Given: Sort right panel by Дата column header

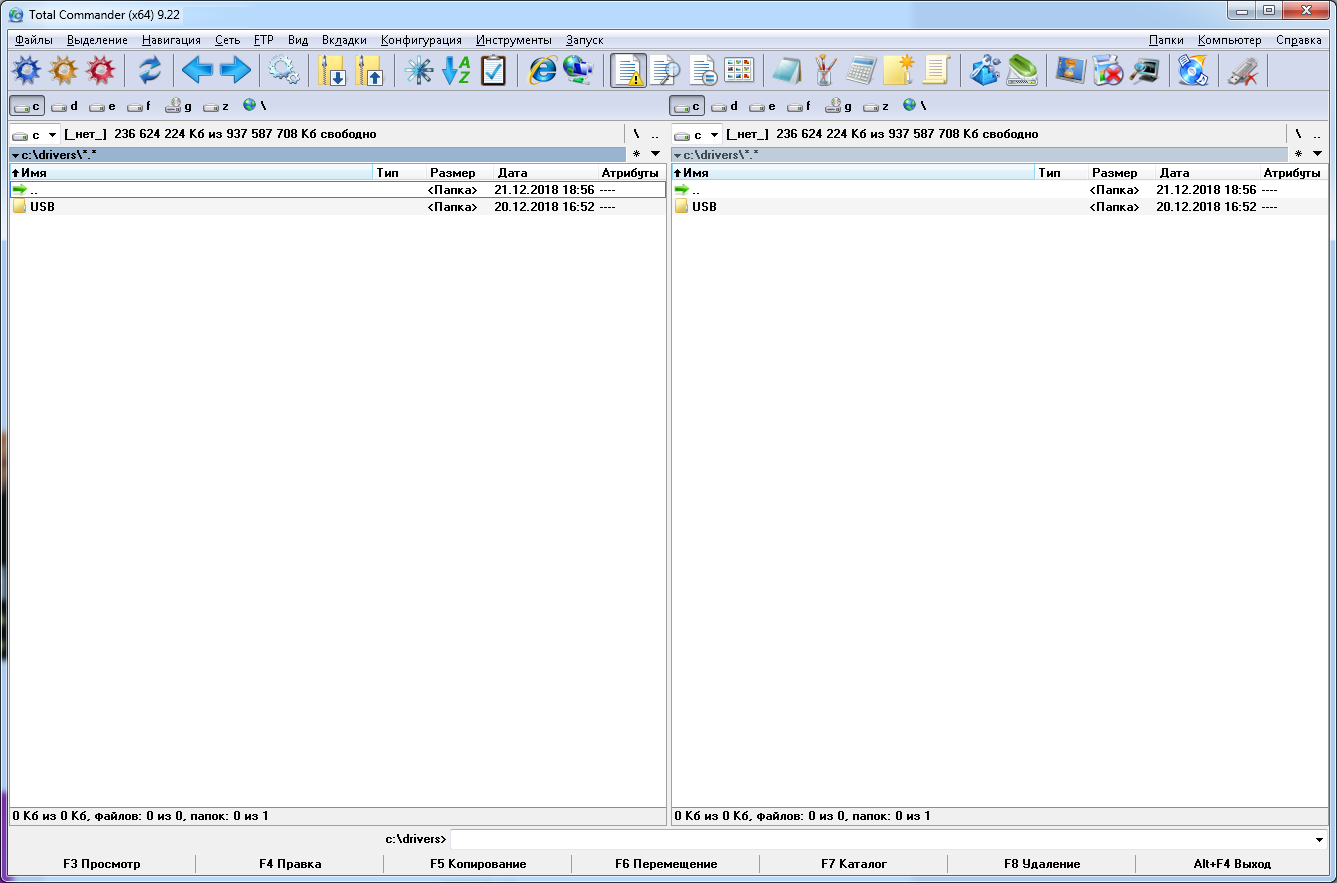Looking at the screenshot, I should (1207, 173).
